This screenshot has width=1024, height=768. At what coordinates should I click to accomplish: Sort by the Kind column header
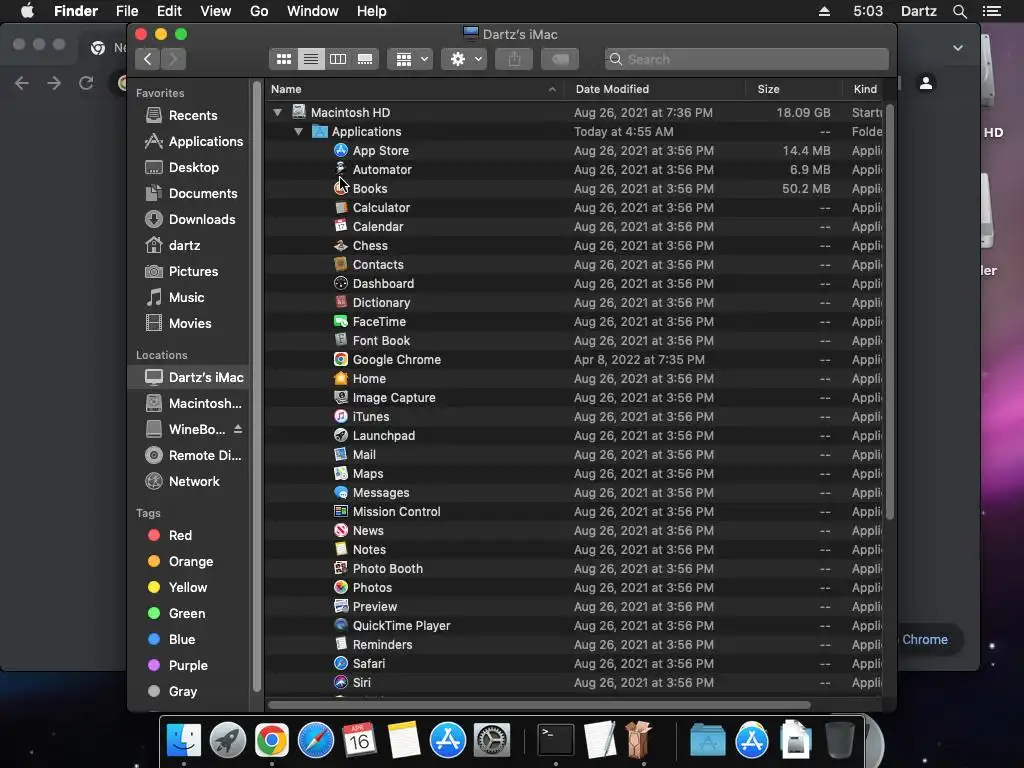click(864, 89)
